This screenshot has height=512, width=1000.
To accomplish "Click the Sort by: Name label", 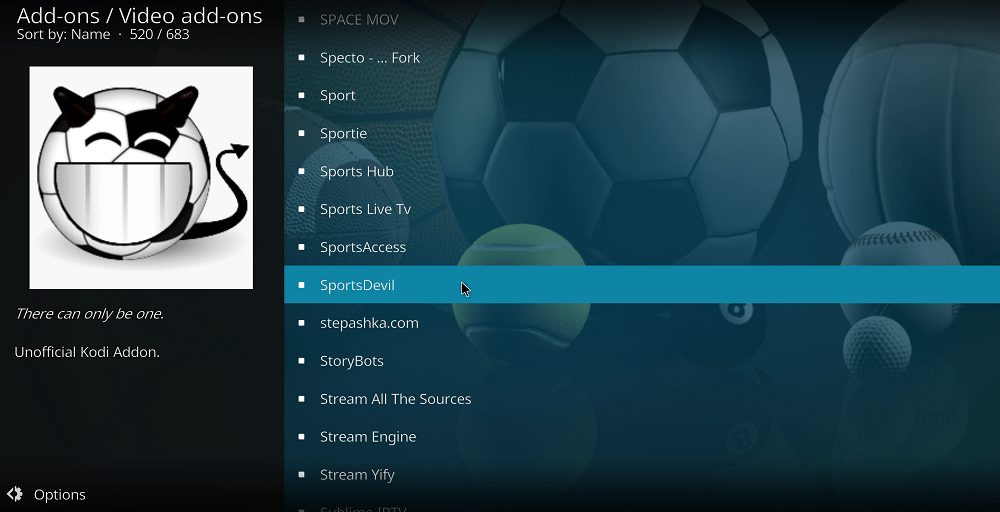I will [x=63, y=34].
